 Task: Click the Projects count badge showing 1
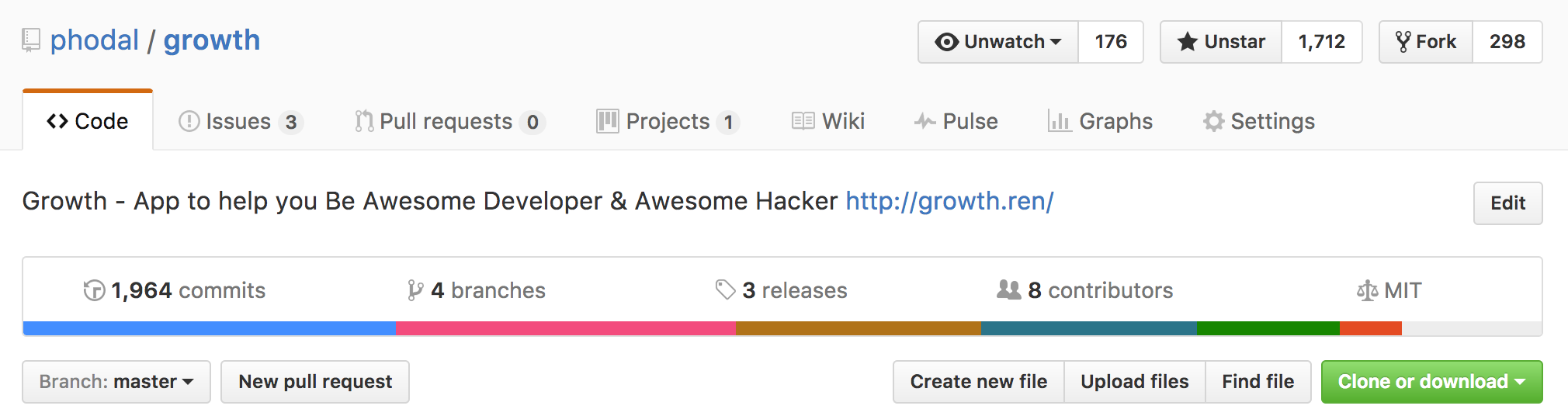(728, 123)
